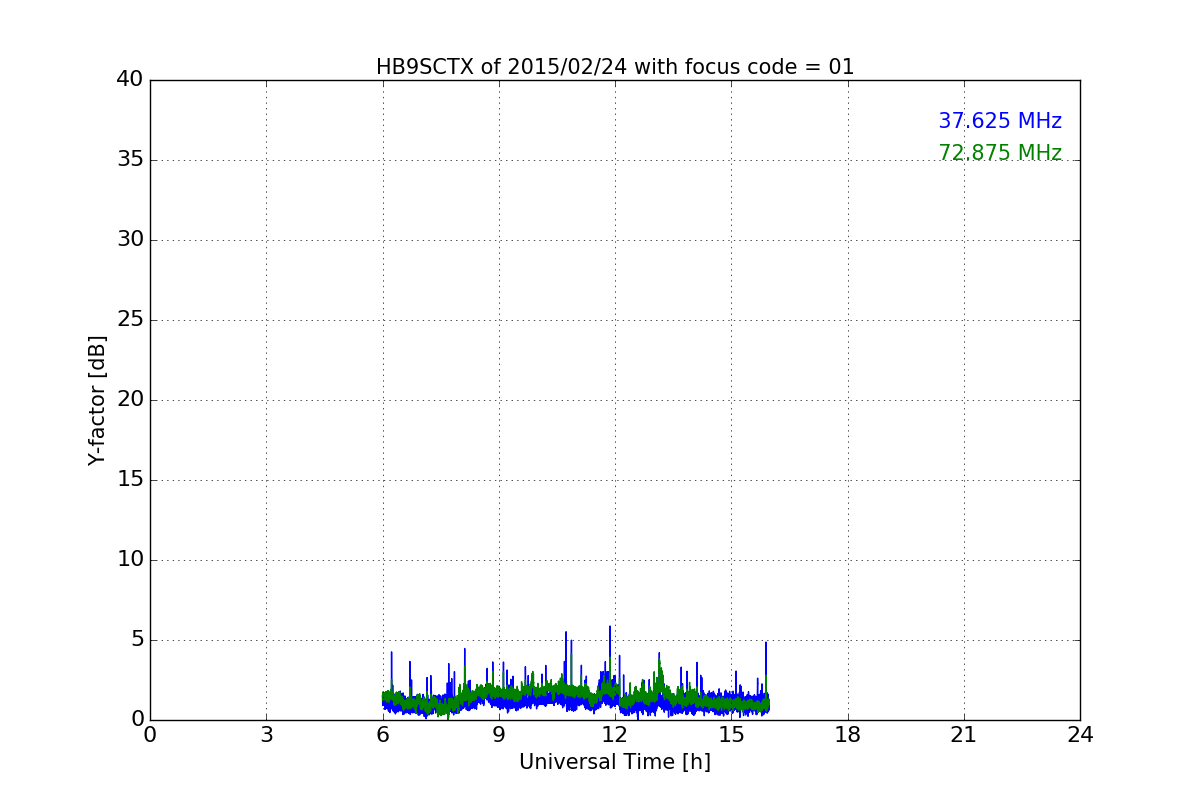Click the plot title 'HB9SCTX of 2015/02/24'
Viewport: 1200px width, 800px height.
615,67
